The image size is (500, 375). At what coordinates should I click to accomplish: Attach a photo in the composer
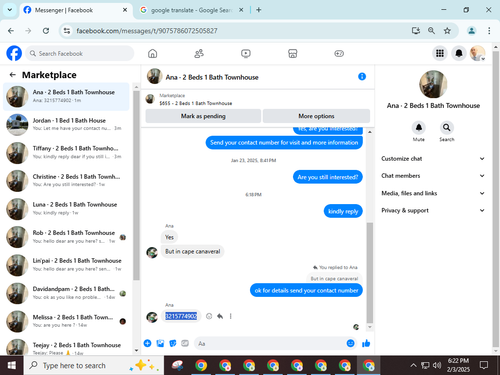(x=160, y=343)
